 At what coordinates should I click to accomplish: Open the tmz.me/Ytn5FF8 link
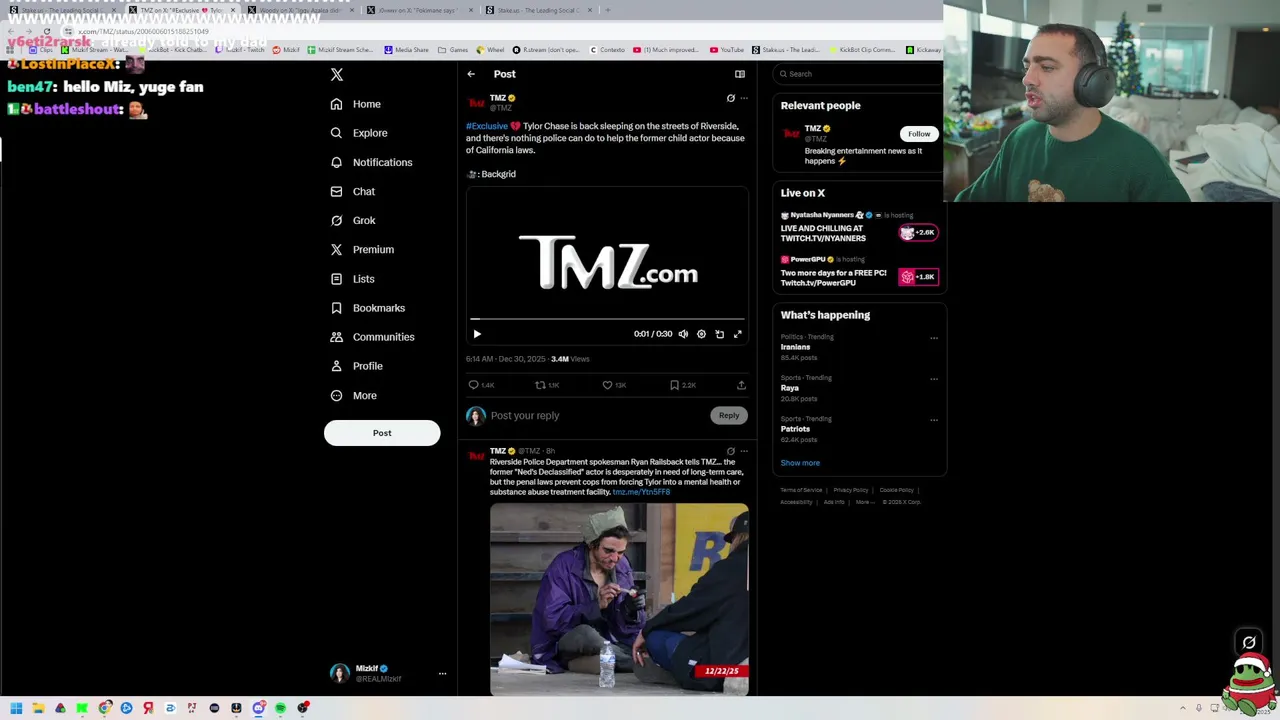(x=641, y=492)
